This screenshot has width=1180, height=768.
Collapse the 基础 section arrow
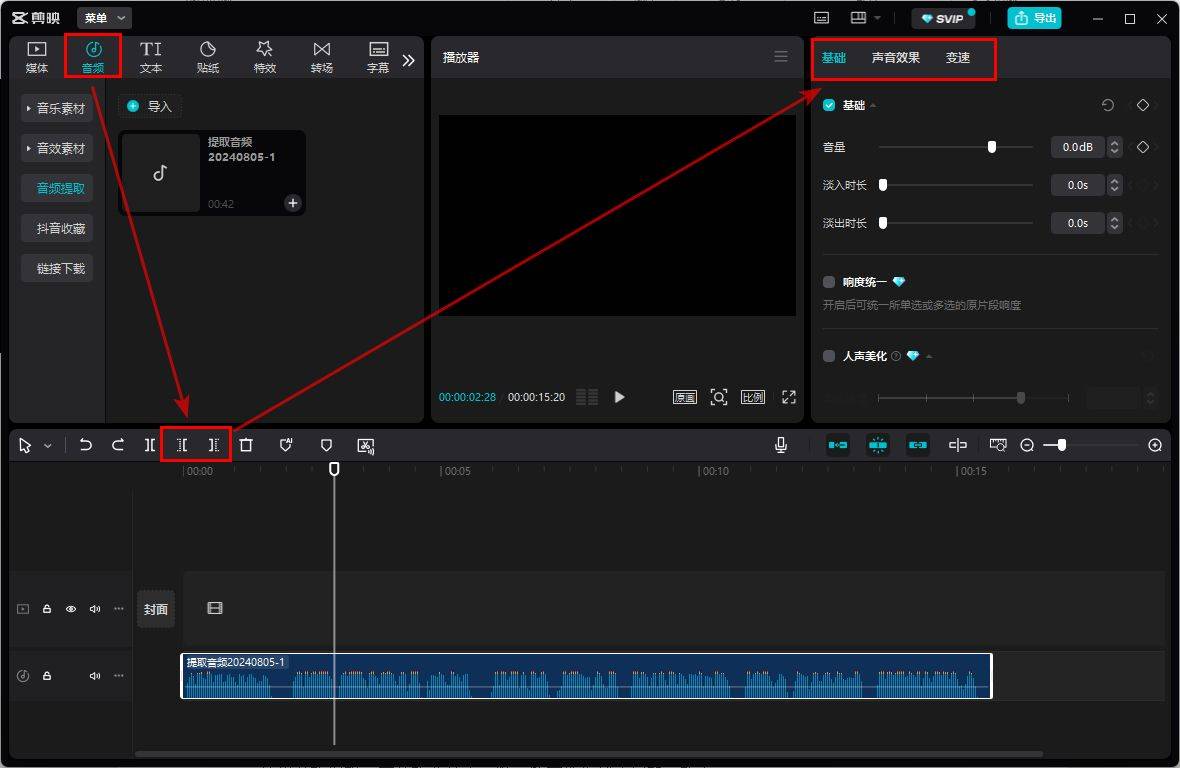(873, 105)
